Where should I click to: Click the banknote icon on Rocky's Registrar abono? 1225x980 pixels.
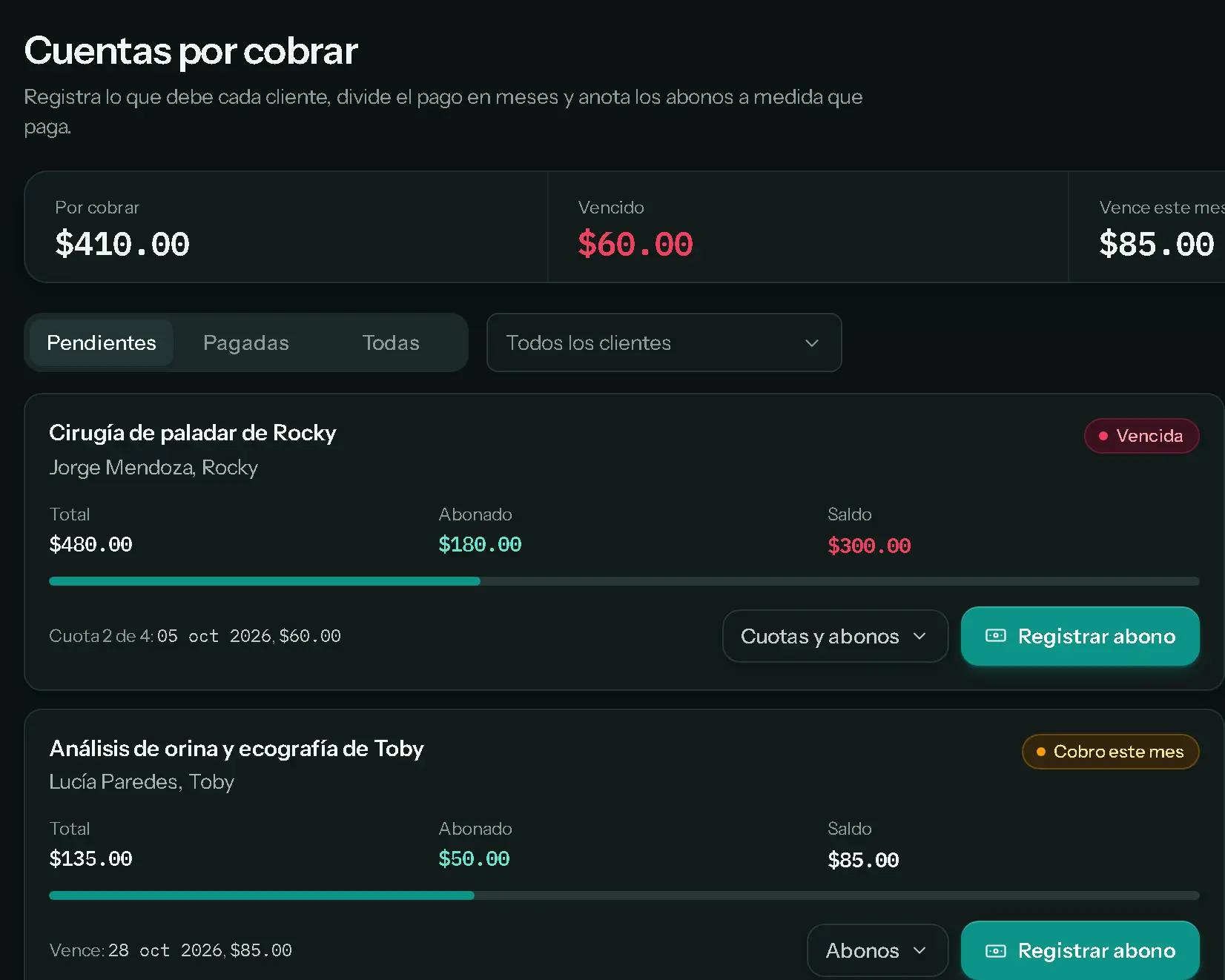coord(996,636)
